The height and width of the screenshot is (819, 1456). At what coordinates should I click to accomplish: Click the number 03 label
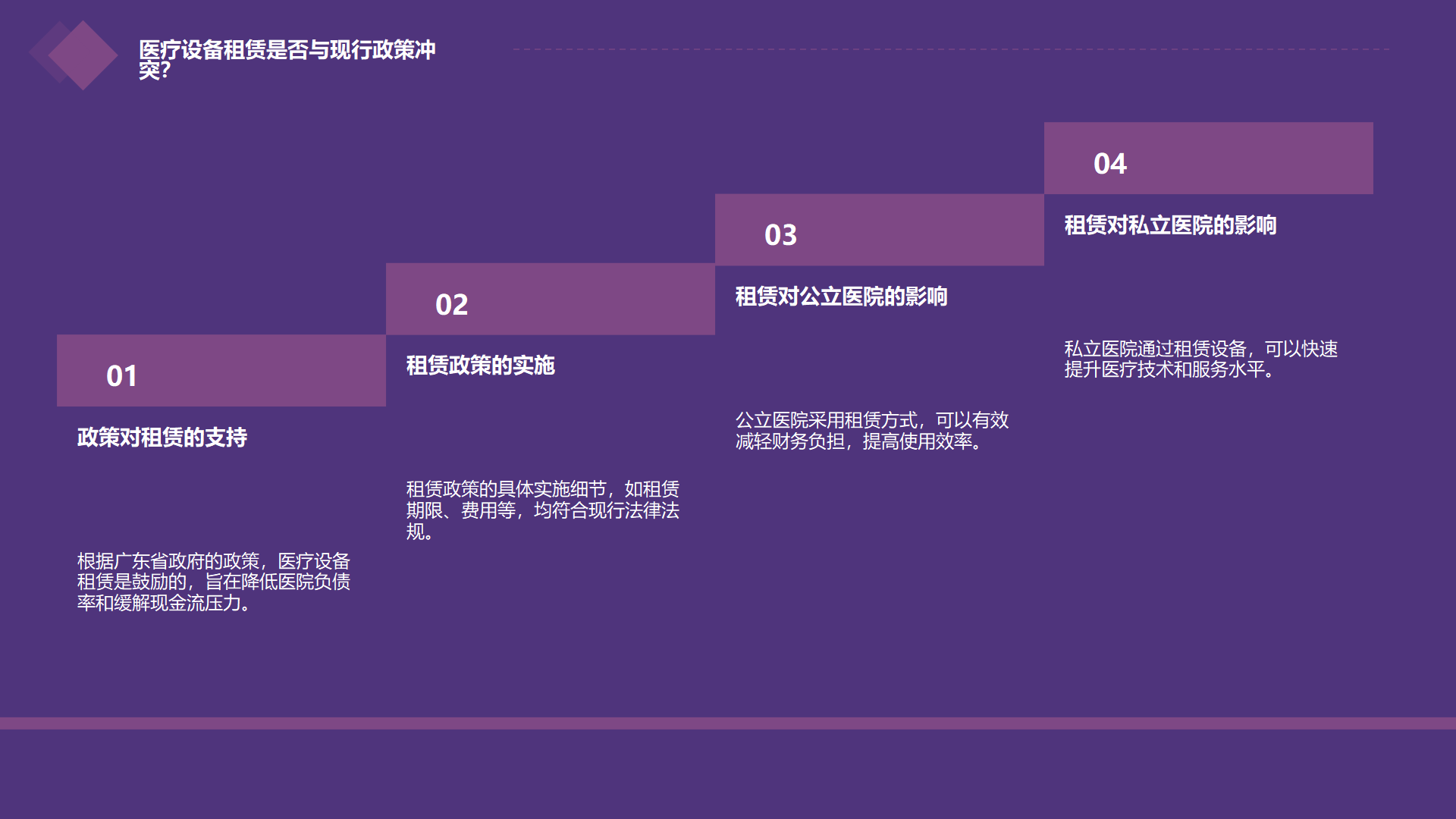pyautogui.click(x=781, y=235)
